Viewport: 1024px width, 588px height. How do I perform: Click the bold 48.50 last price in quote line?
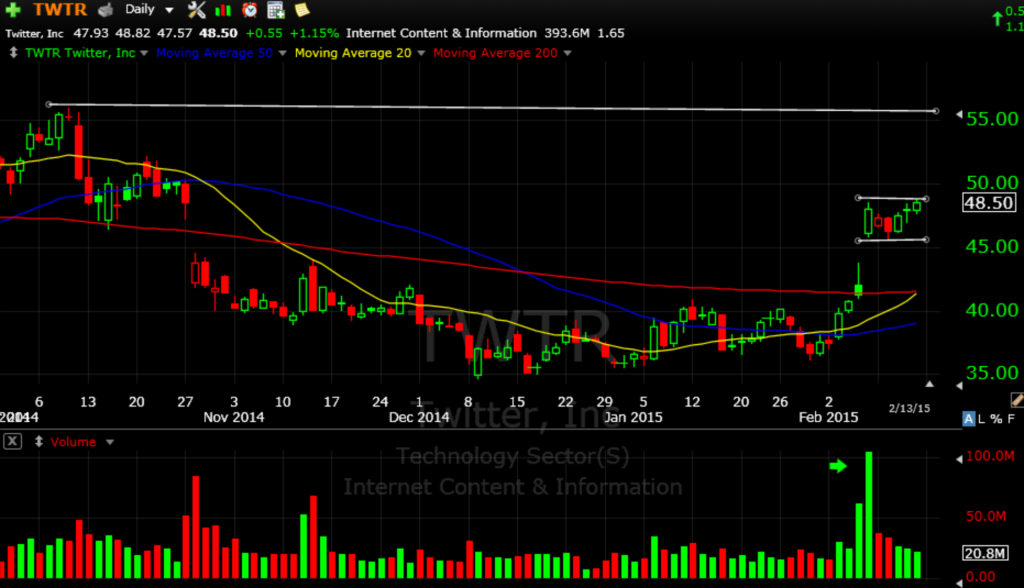coord(218,33)
